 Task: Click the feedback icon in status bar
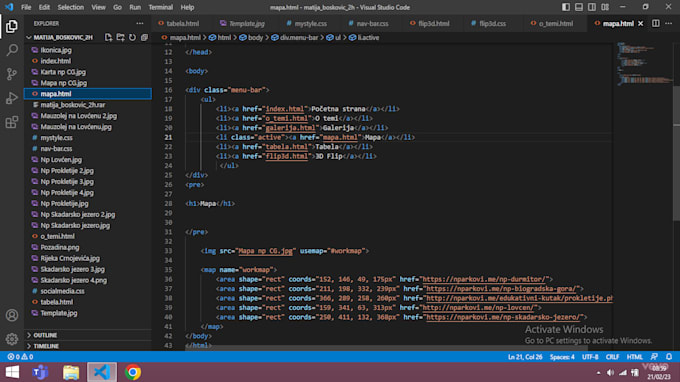(x=654, y=357)
